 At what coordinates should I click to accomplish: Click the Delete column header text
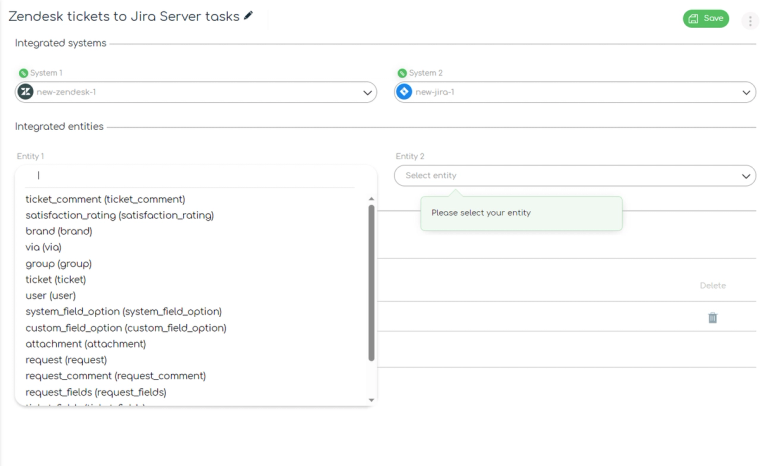coord(712,286)
